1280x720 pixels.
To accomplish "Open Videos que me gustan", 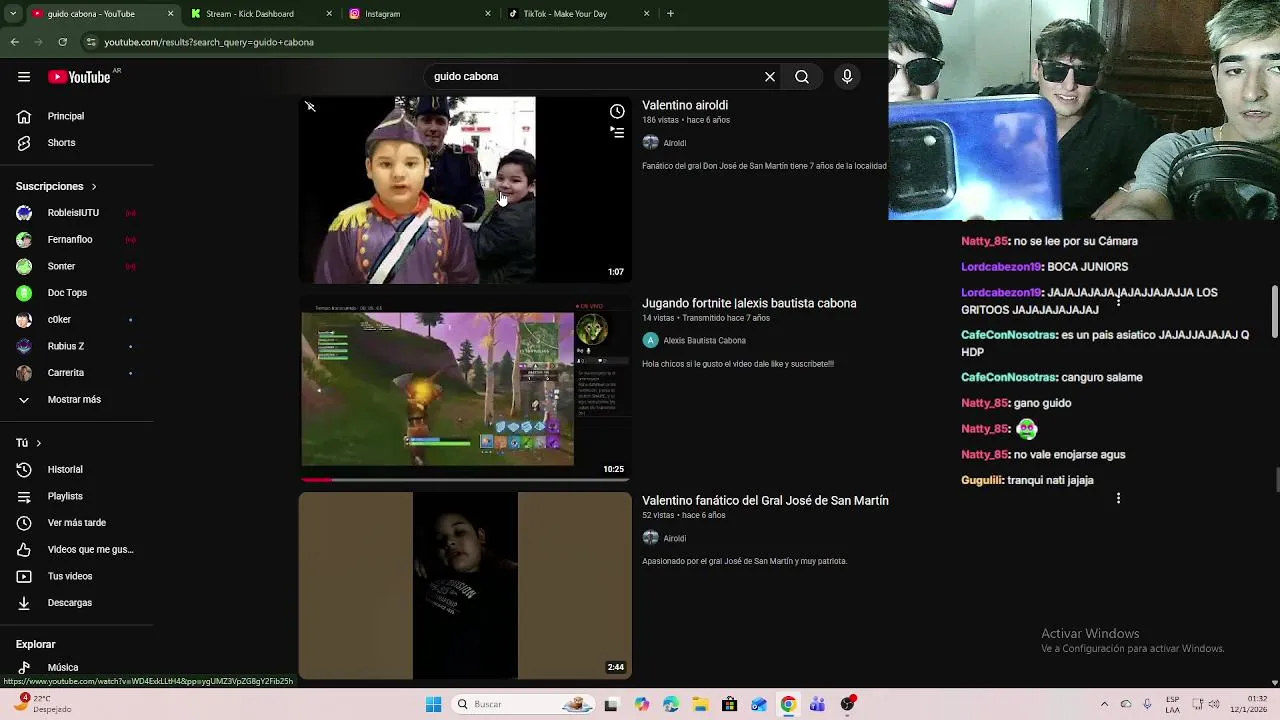I will (x=76, y=549).
